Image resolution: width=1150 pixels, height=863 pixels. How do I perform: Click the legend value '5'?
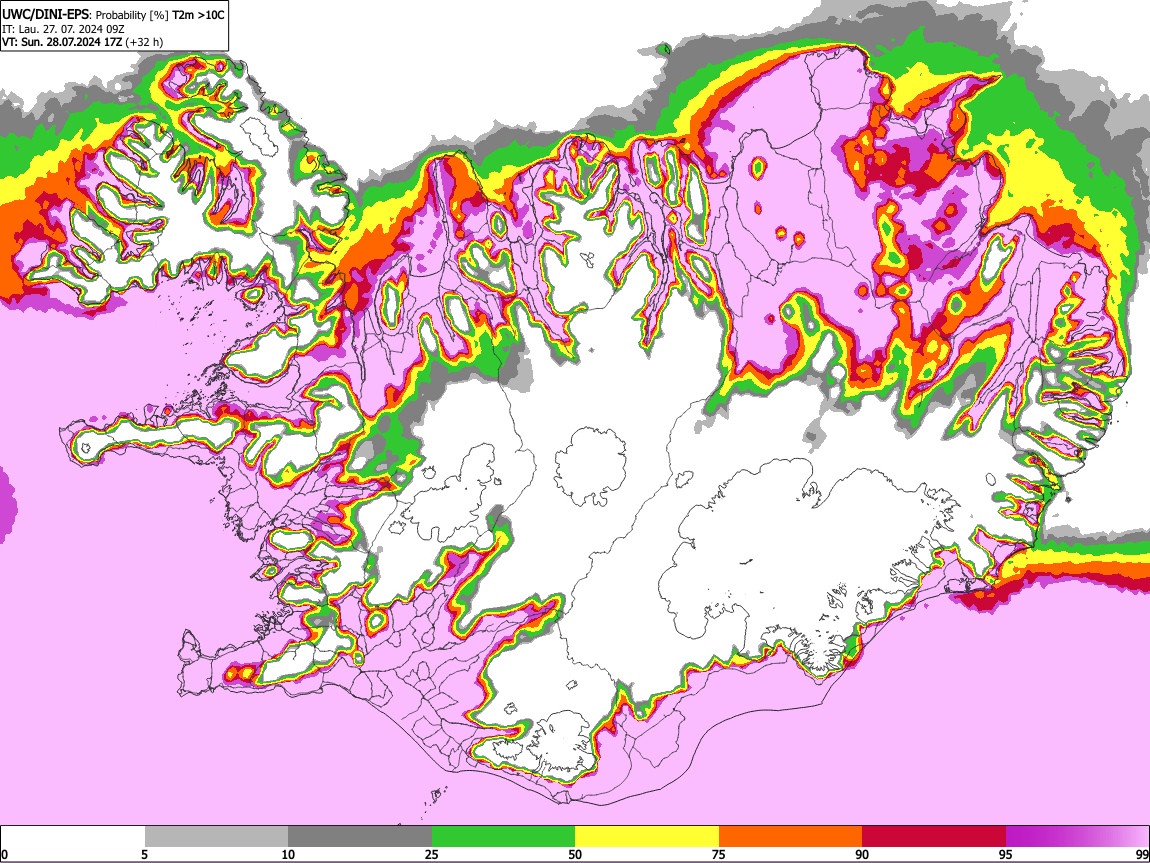144,855
